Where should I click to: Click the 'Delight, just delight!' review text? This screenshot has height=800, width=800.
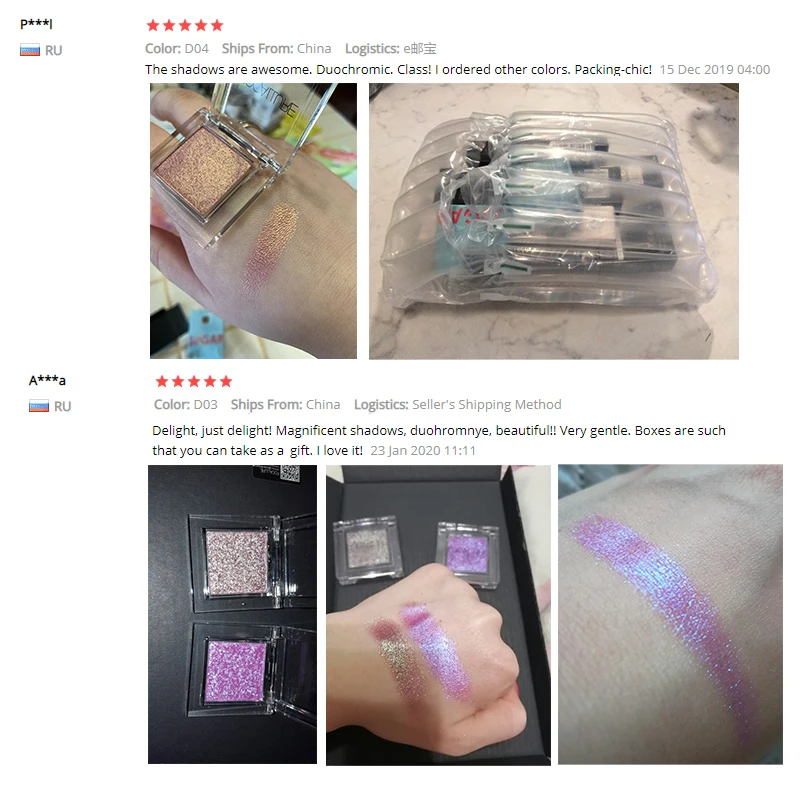[439, 440]
